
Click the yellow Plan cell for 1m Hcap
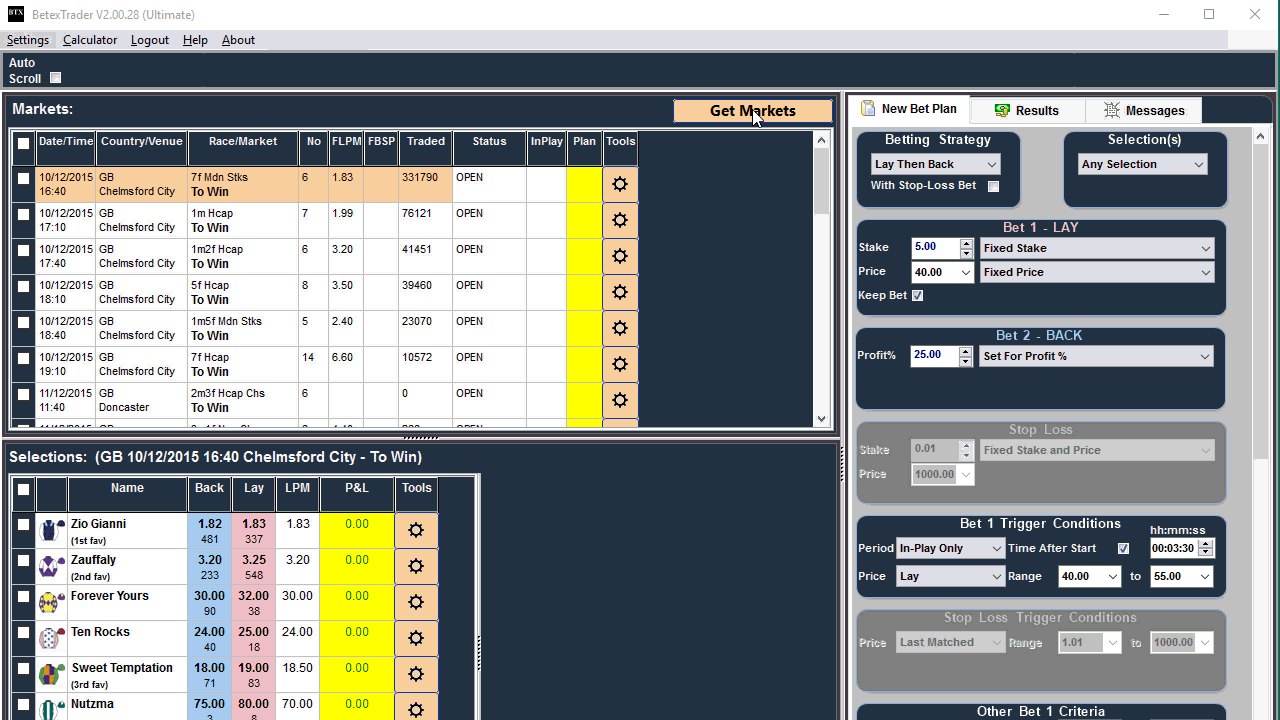click(x=584, y=220)
